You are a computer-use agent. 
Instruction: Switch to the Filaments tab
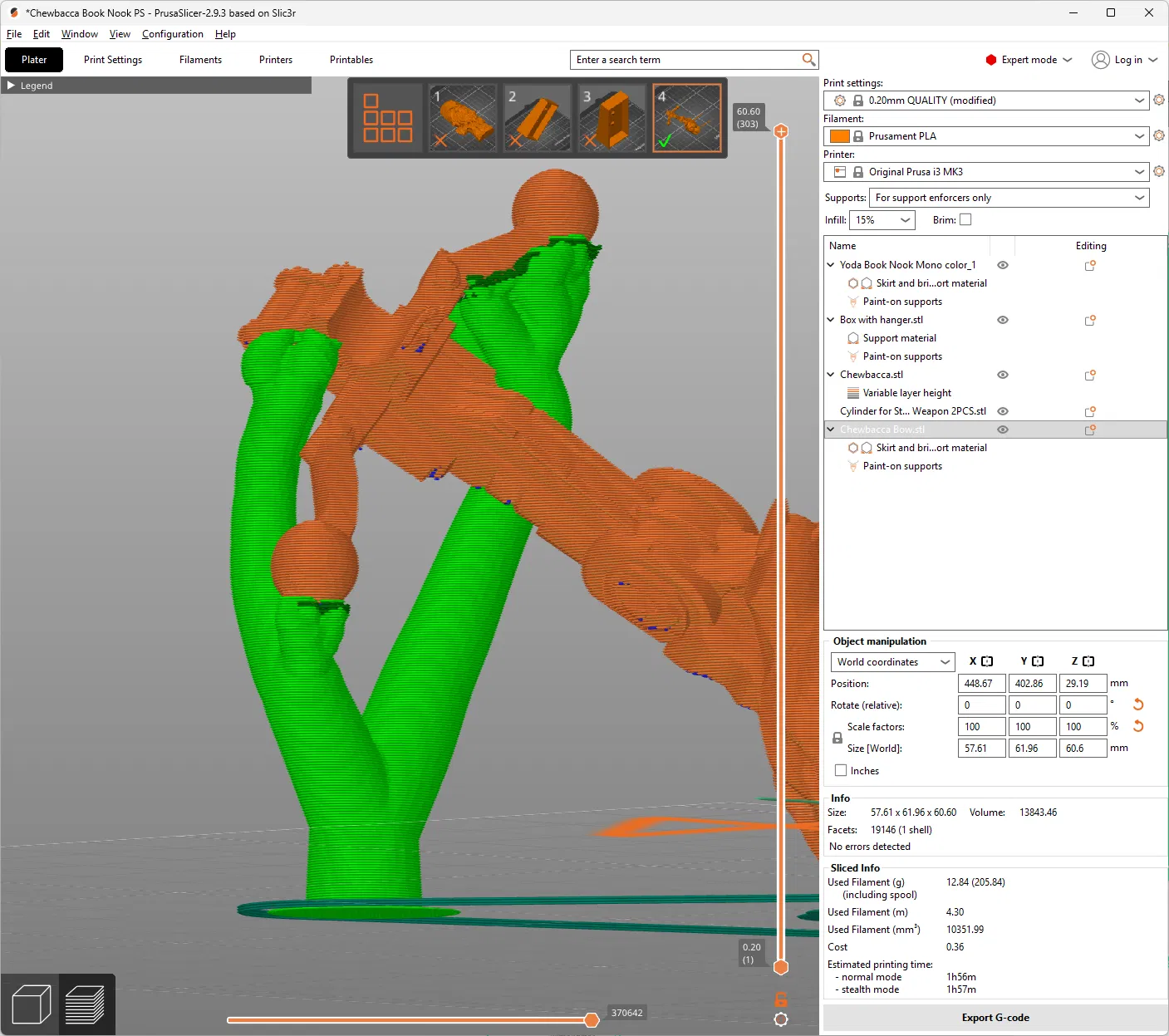(x=200, y=60)
